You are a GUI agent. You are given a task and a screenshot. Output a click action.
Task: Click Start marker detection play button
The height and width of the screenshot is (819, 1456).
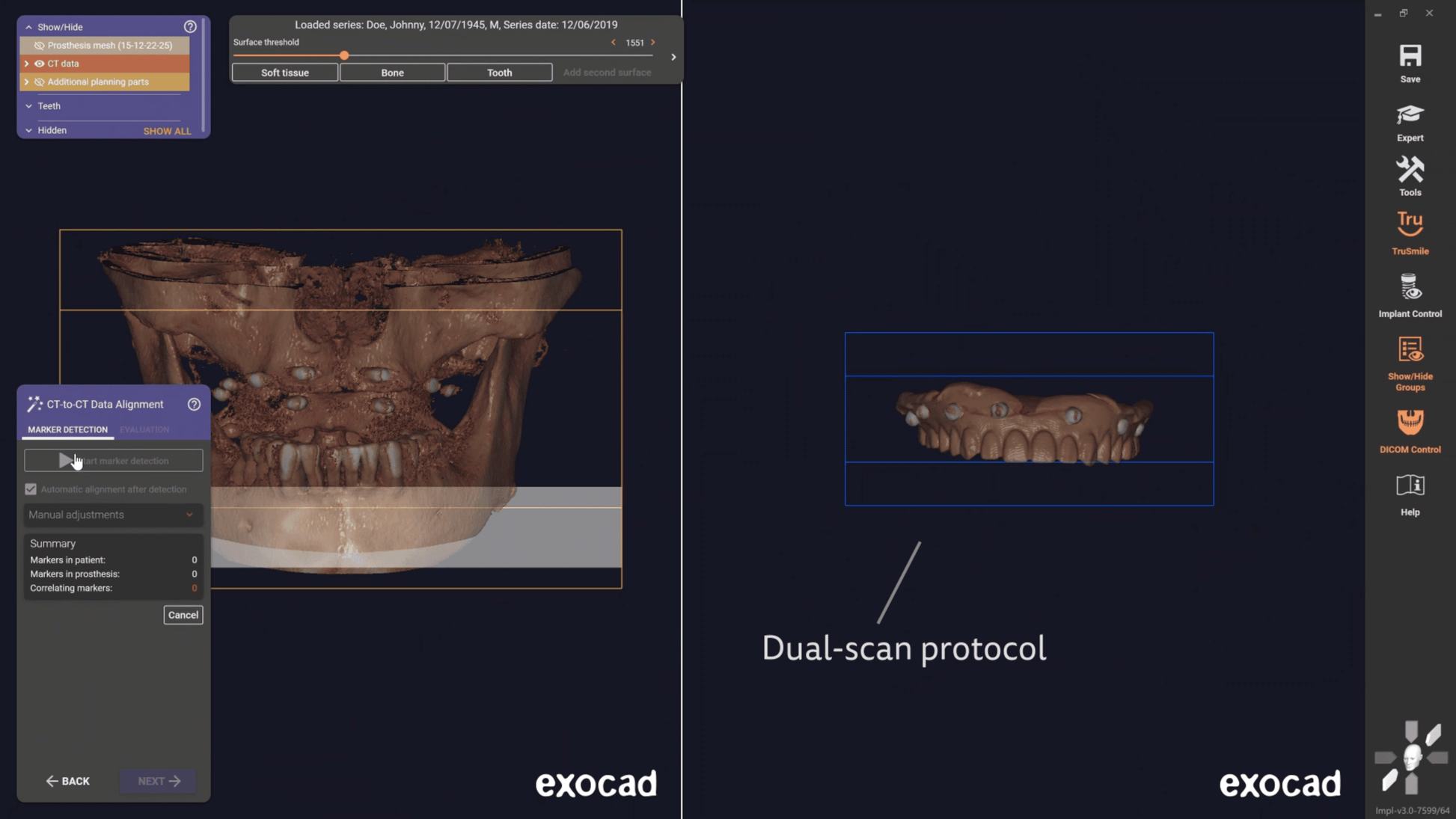66,461
